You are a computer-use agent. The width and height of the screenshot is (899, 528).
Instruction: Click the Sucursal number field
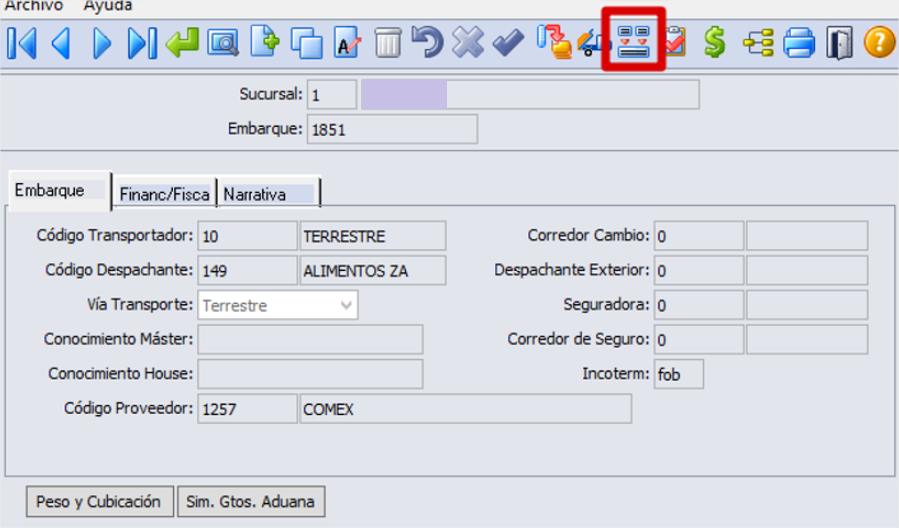(331, 95)
